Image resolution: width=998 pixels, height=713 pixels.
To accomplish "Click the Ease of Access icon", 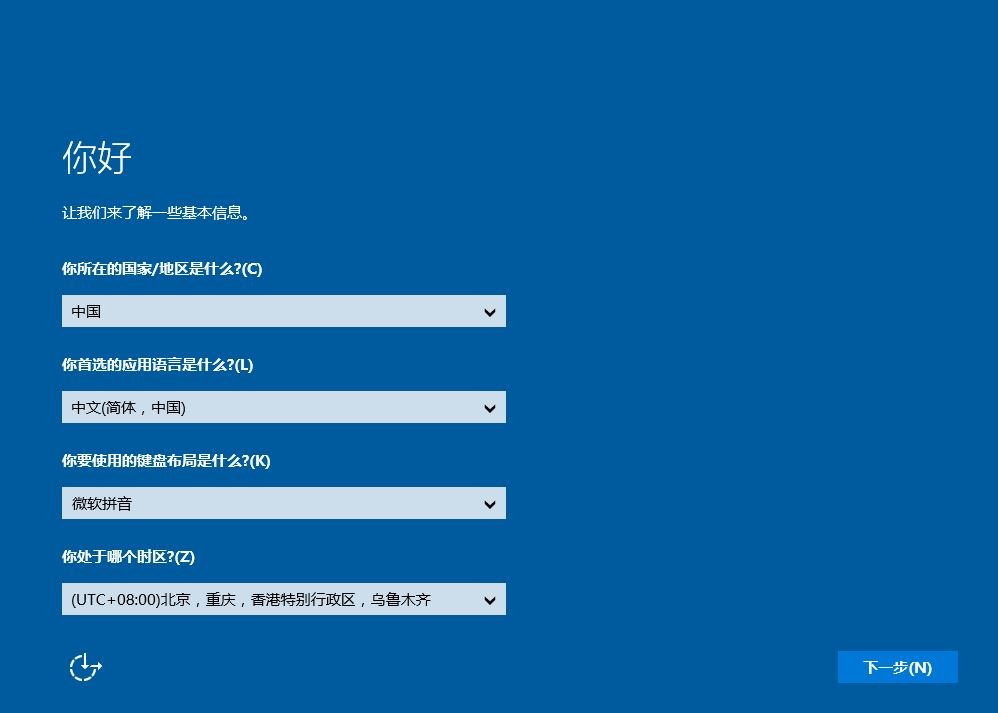I will pos(84,666).
